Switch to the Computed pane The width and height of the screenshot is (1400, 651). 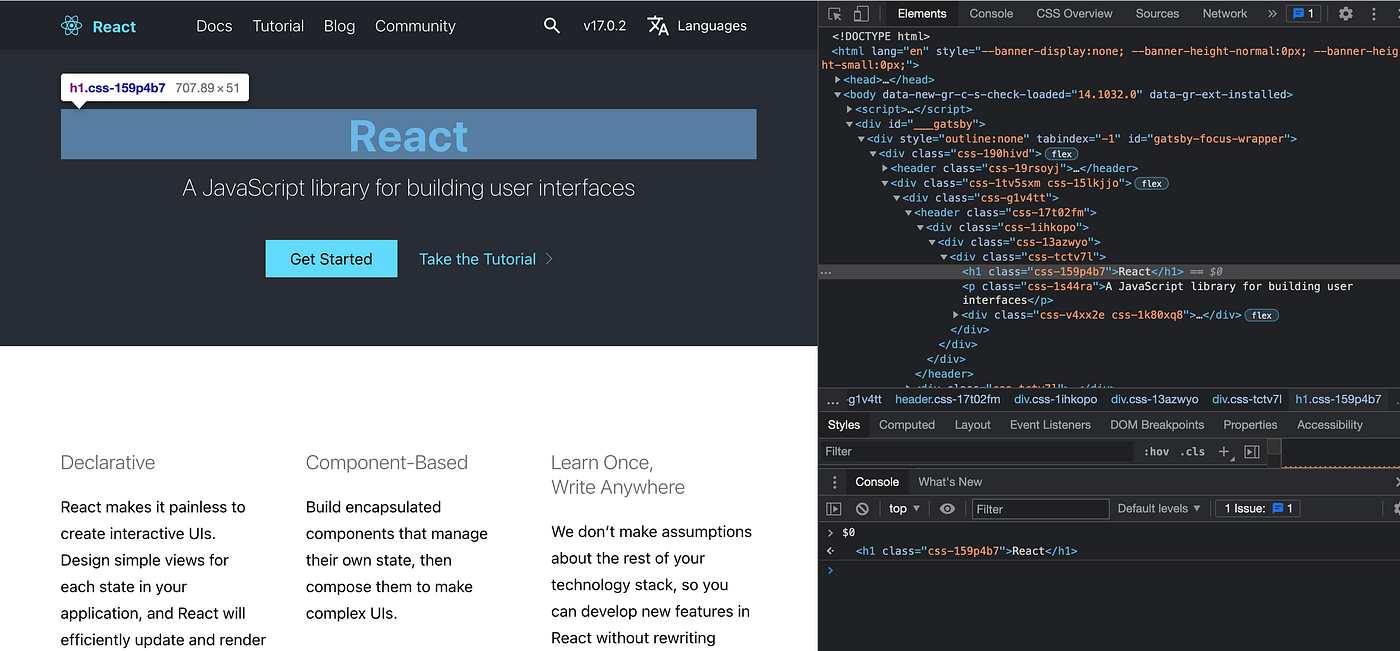pos(907,425)
